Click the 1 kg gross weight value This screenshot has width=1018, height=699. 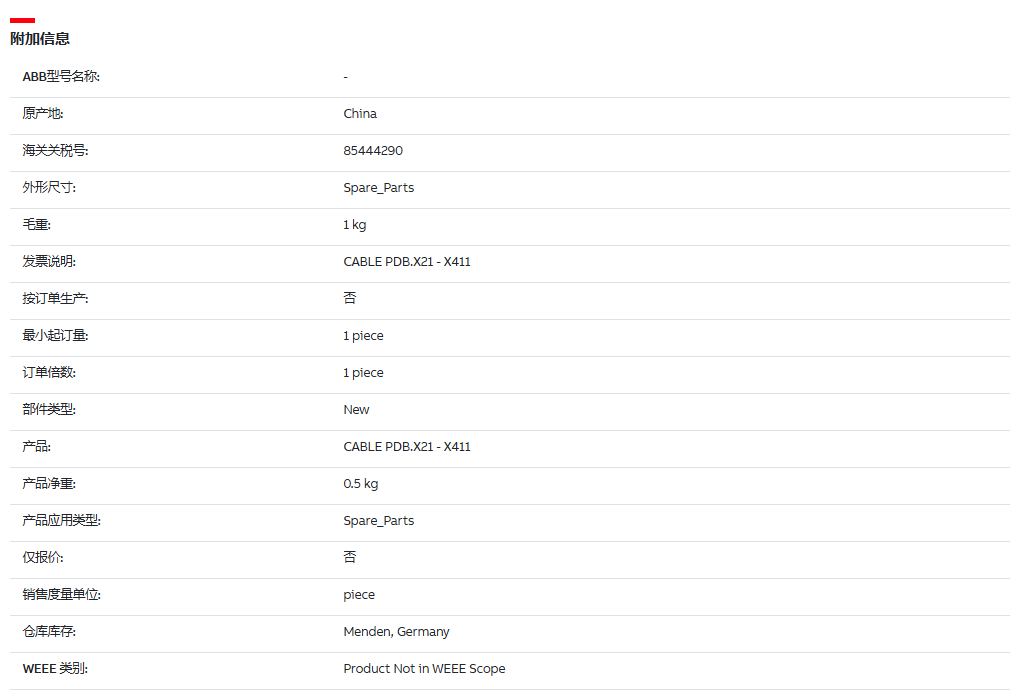point(354,225)
